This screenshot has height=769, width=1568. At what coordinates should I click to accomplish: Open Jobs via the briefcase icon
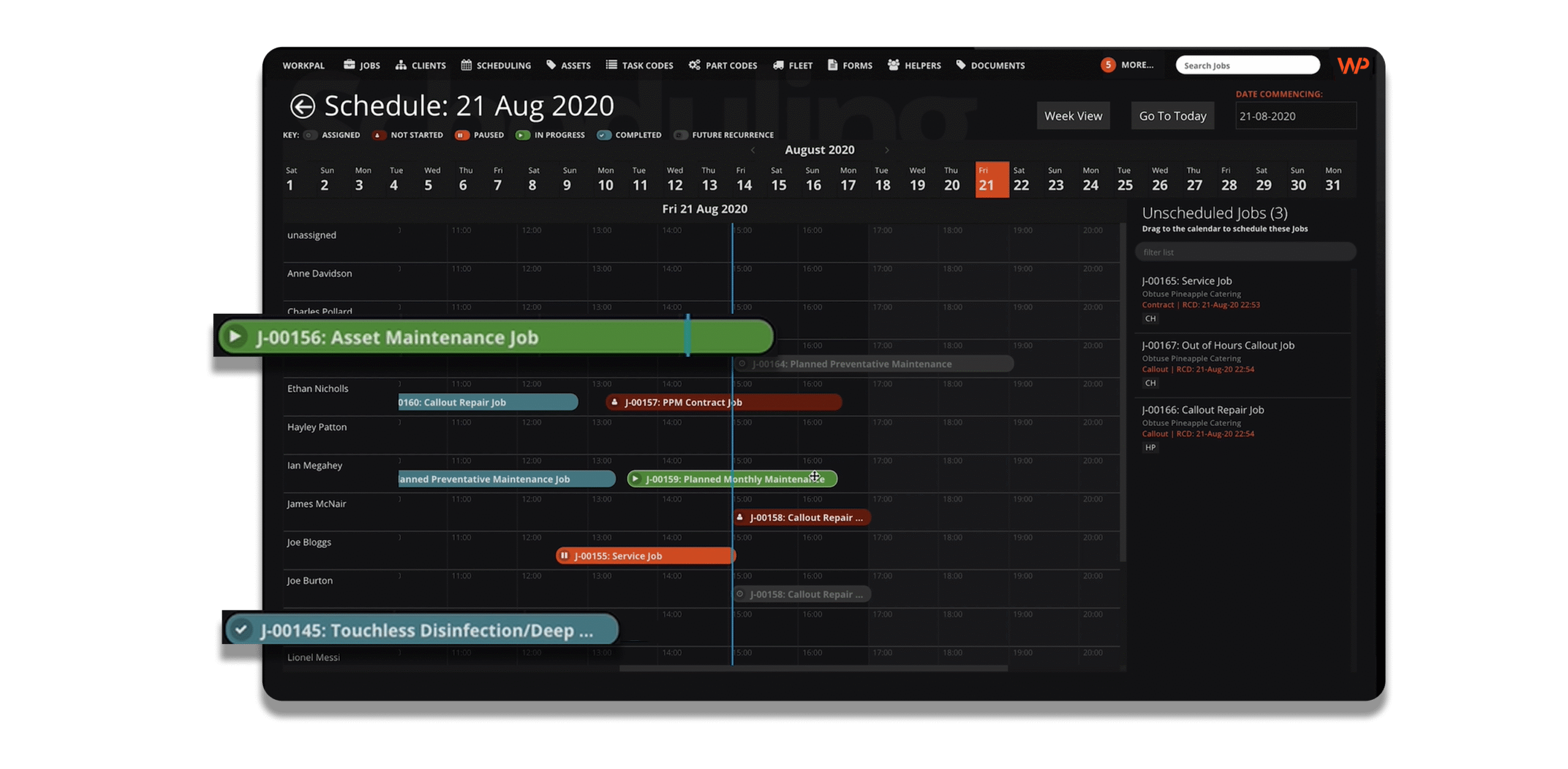349,64
